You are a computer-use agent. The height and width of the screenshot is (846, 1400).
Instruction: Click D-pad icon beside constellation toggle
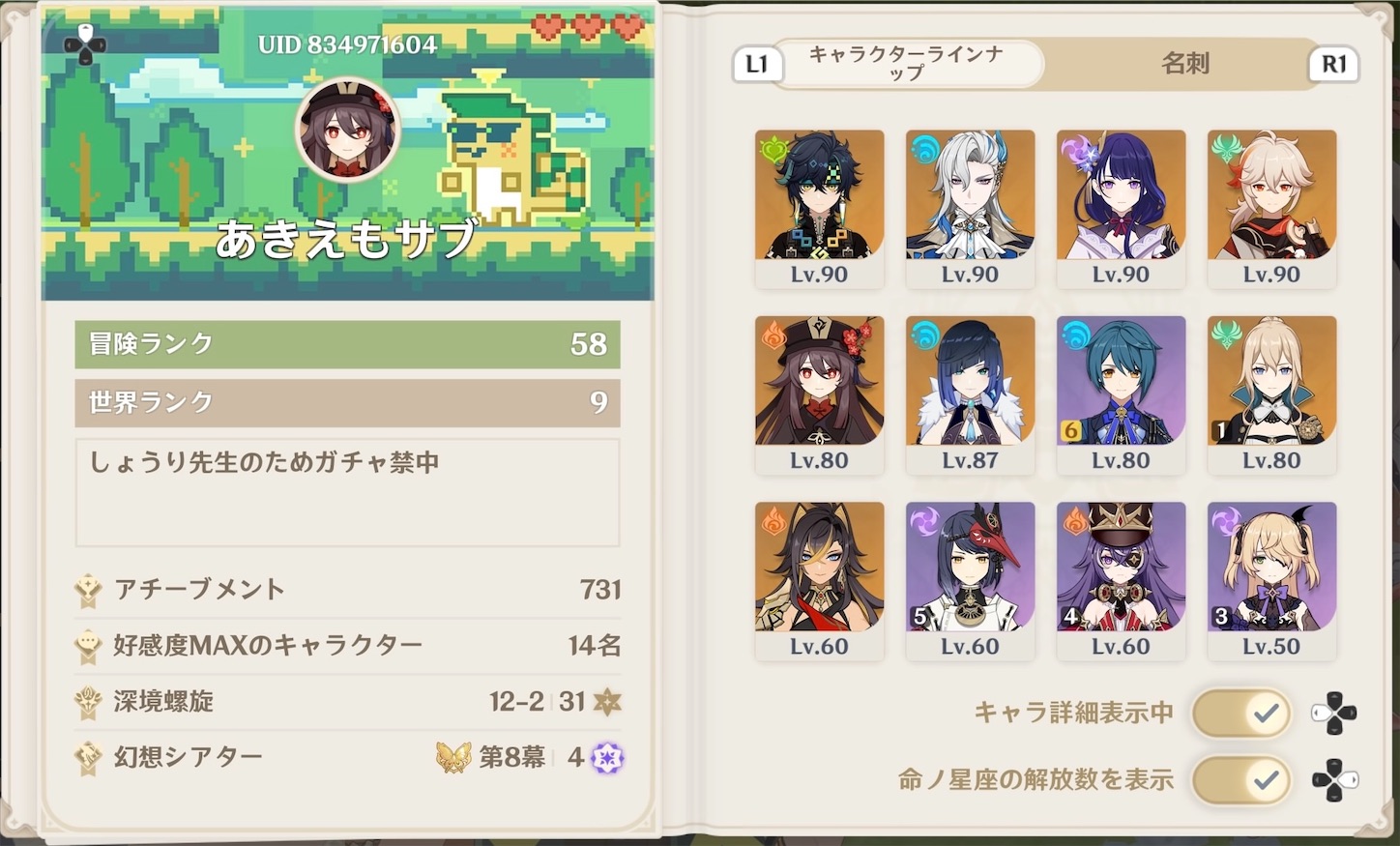1334,779
